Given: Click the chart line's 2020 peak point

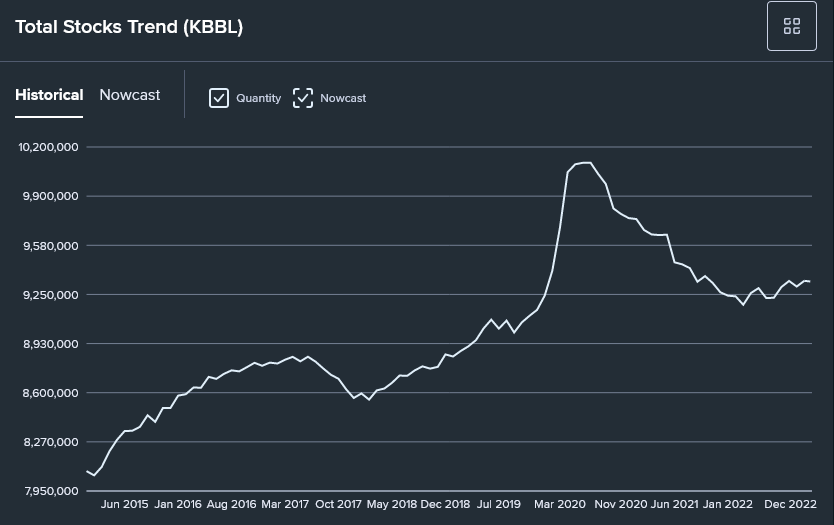Looking at the screenshot, I should tap(586, 163).
